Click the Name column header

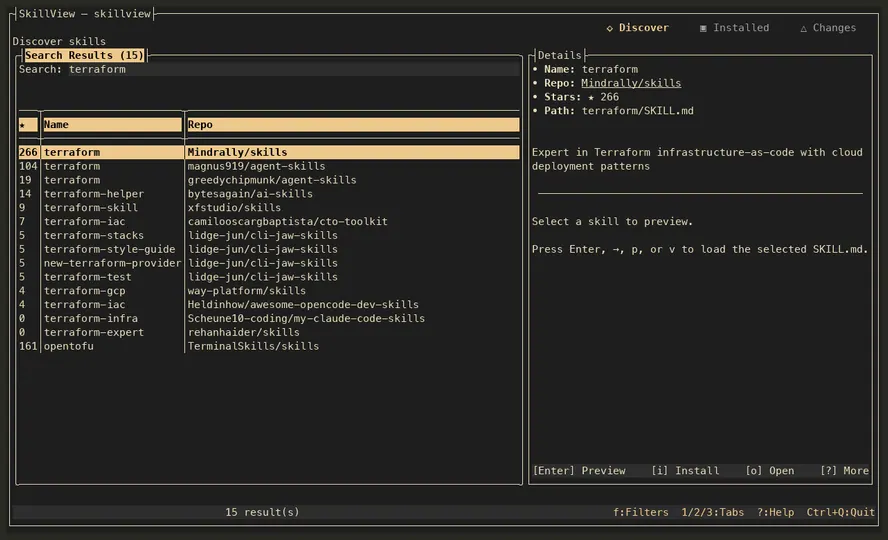pos(112,125)
